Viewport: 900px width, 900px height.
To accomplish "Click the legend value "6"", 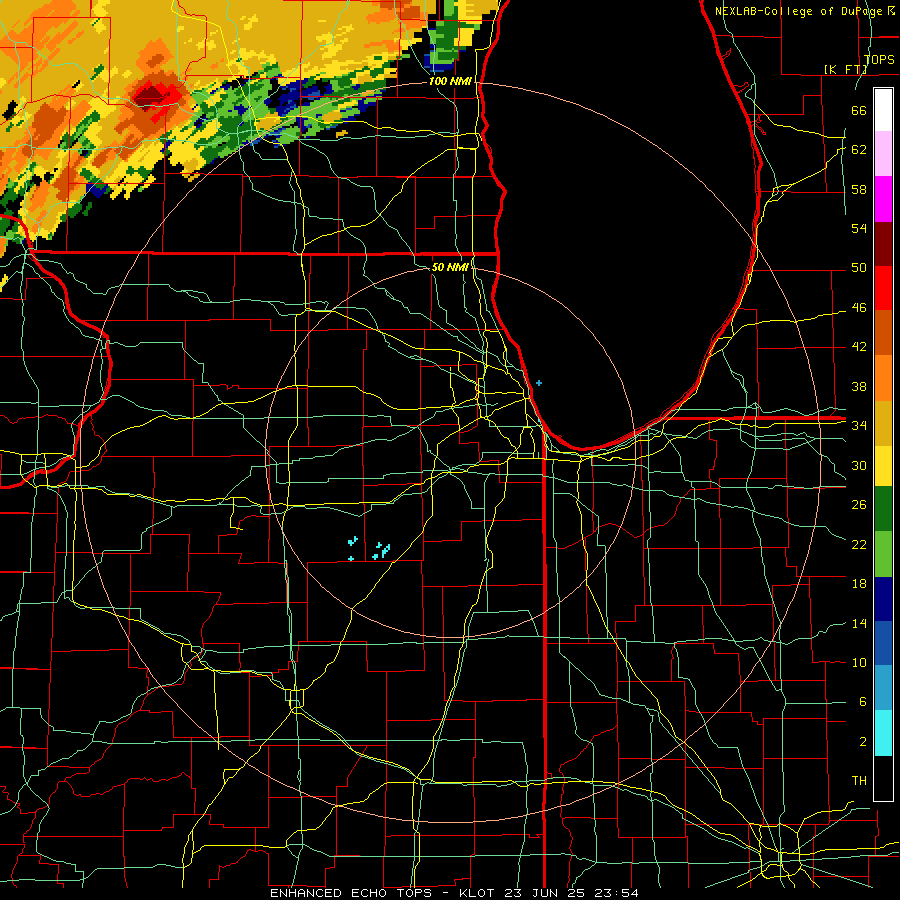I will [862, 702].
